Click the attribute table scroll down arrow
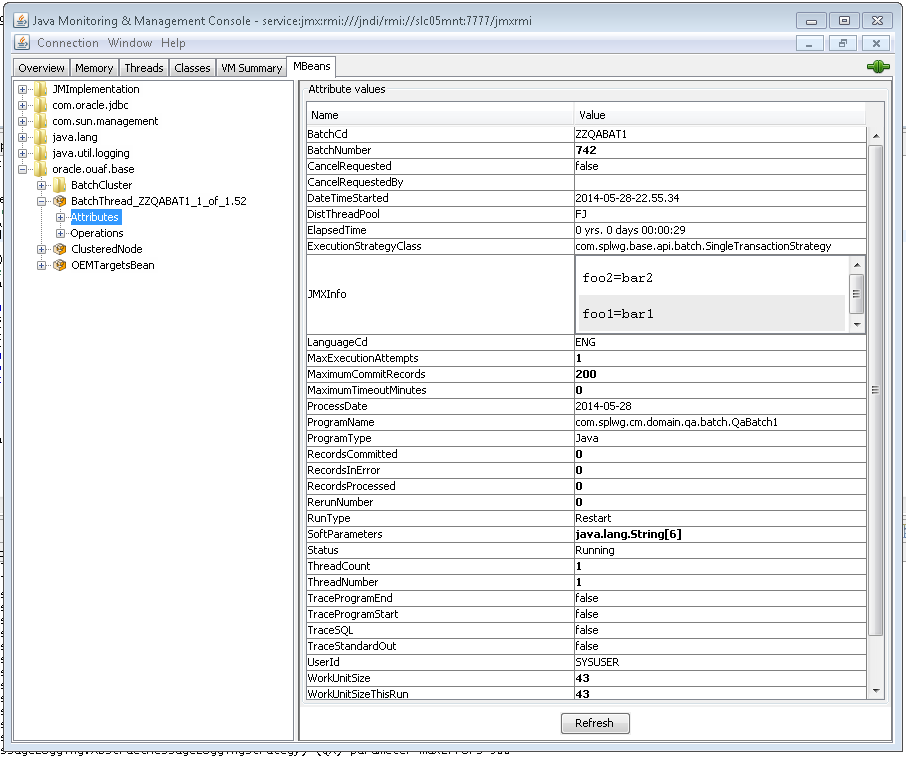The width and height of the screenshot is (906, 757). (x=876, y=691)
